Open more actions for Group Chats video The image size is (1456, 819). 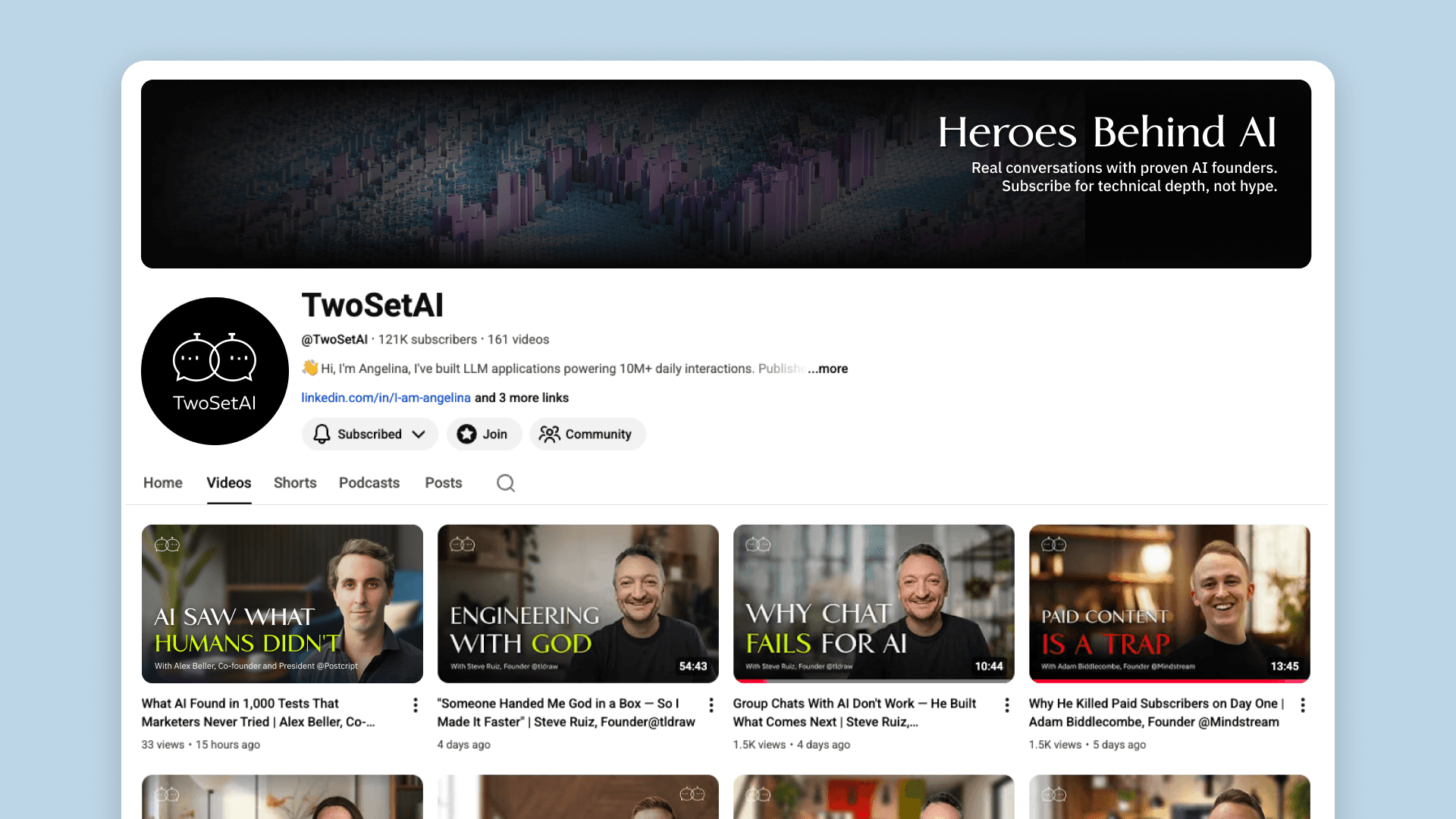click(1007, 705)
